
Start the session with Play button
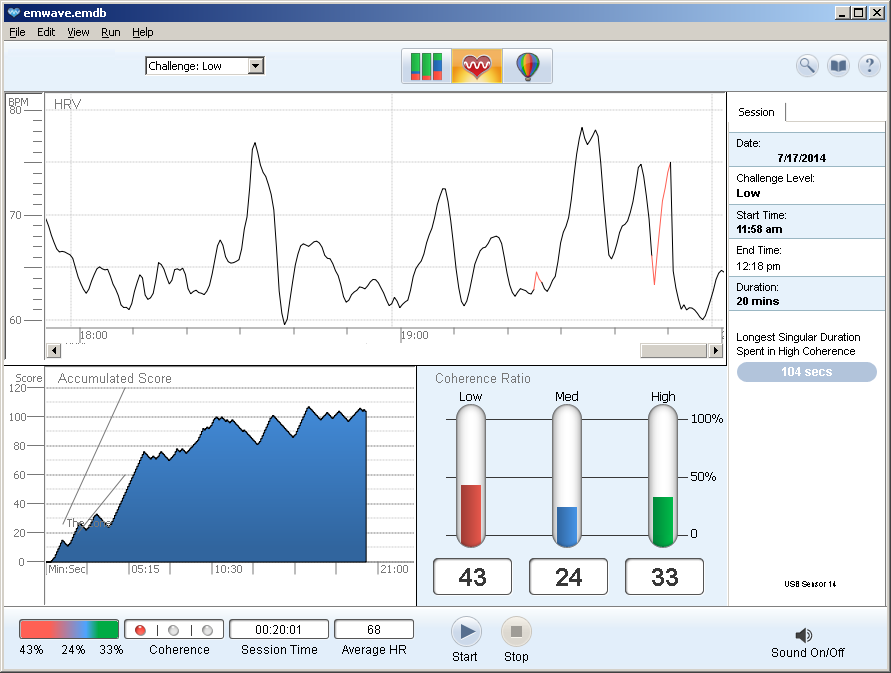point(467,632)
